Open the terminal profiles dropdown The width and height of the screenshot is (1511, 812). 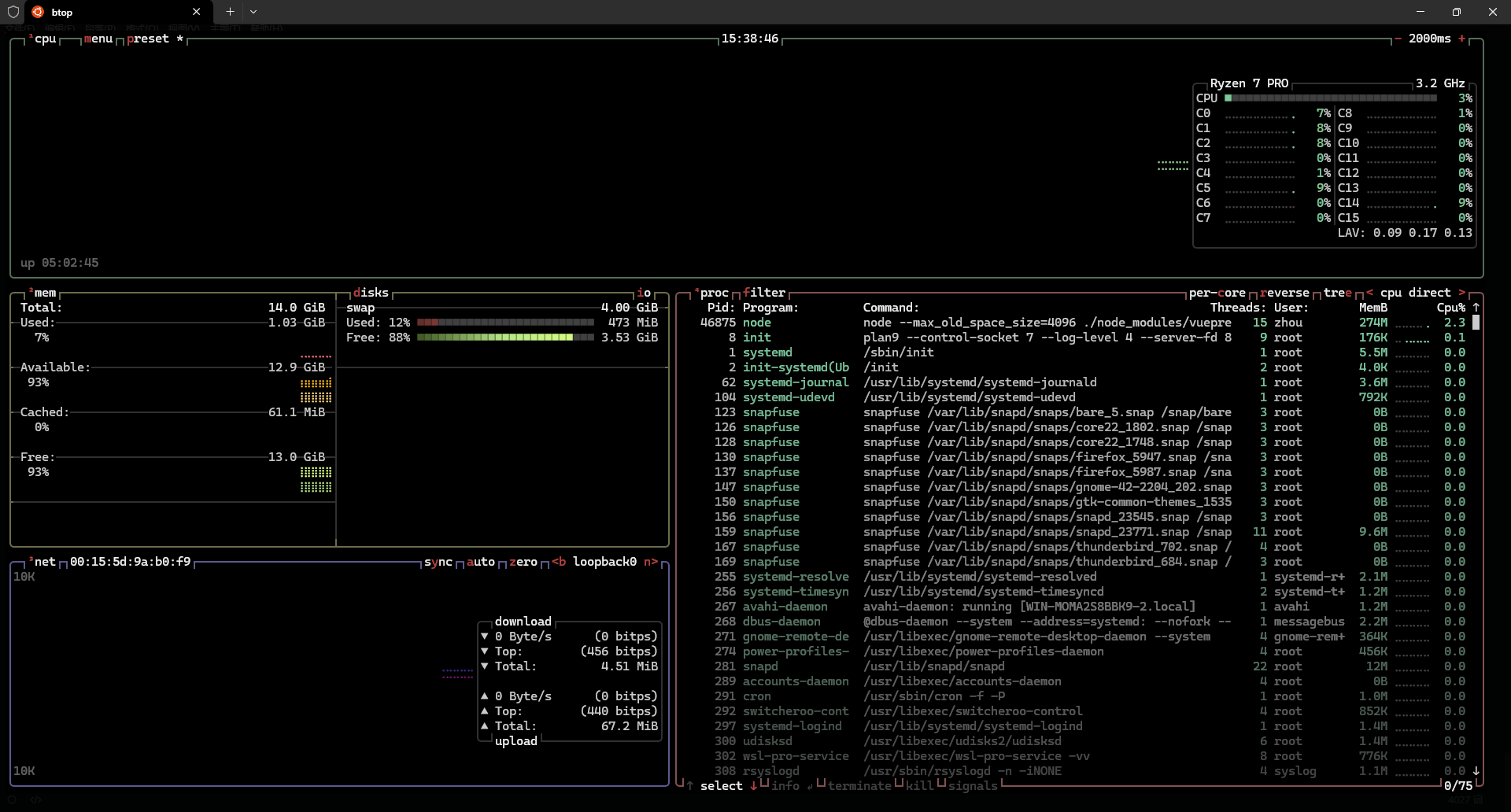pos(253,12)
